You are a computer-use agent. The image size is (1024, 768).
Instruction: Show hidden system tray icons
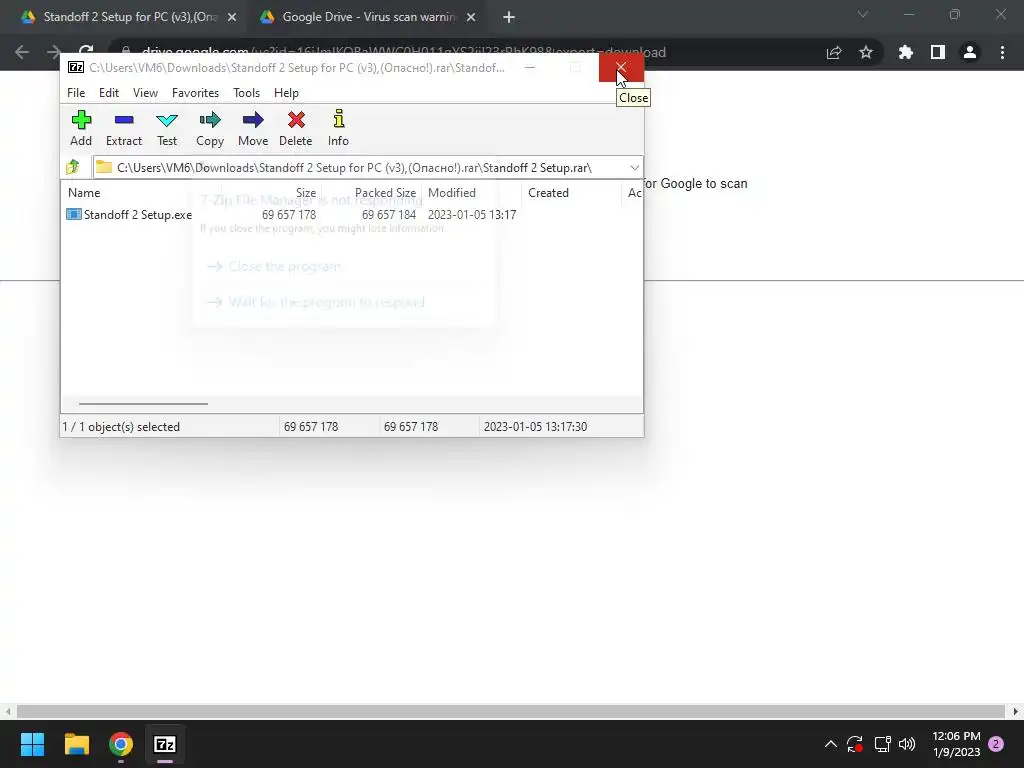[831, 744]
